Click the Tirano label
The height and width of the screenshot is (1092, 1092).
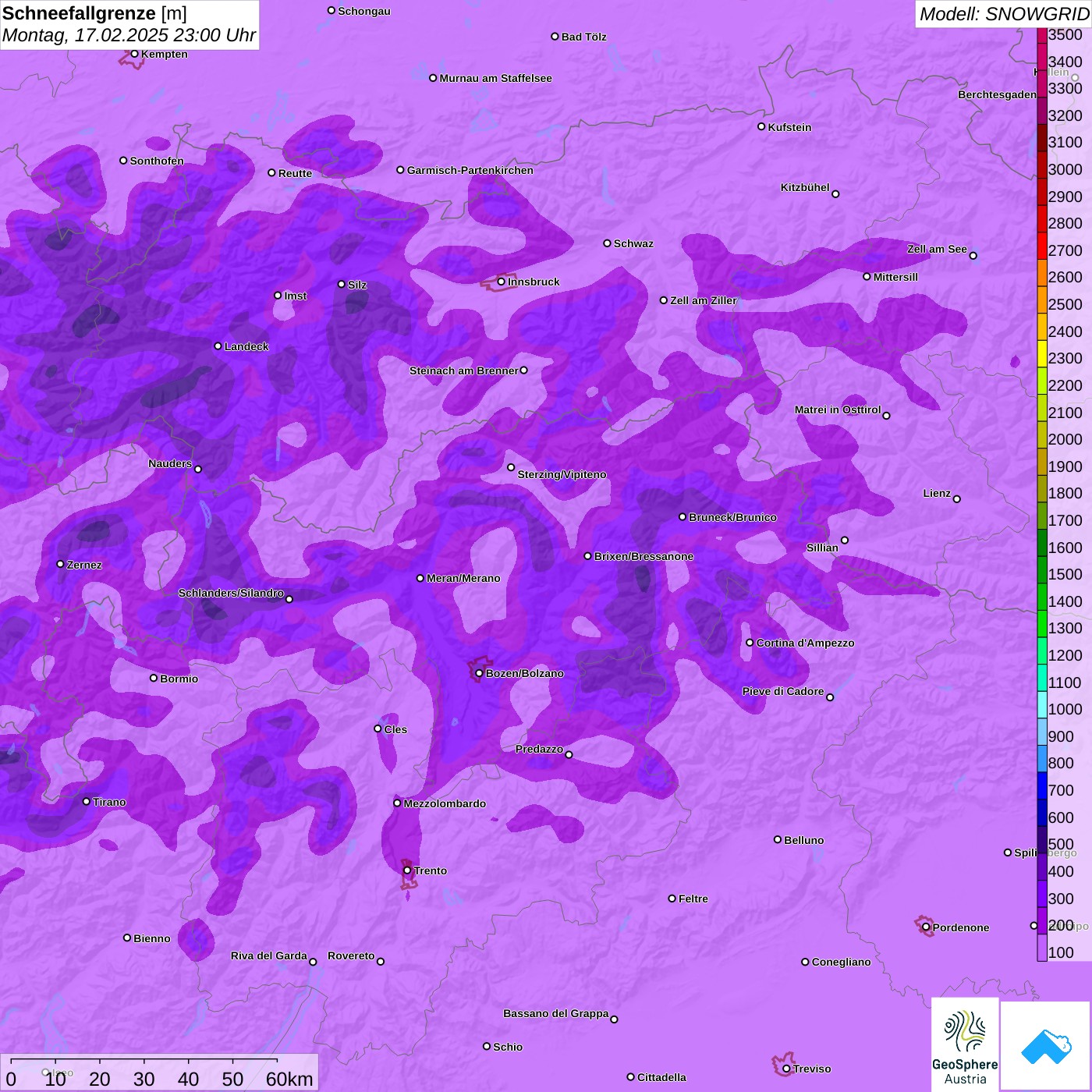click(x=109, y=802)
